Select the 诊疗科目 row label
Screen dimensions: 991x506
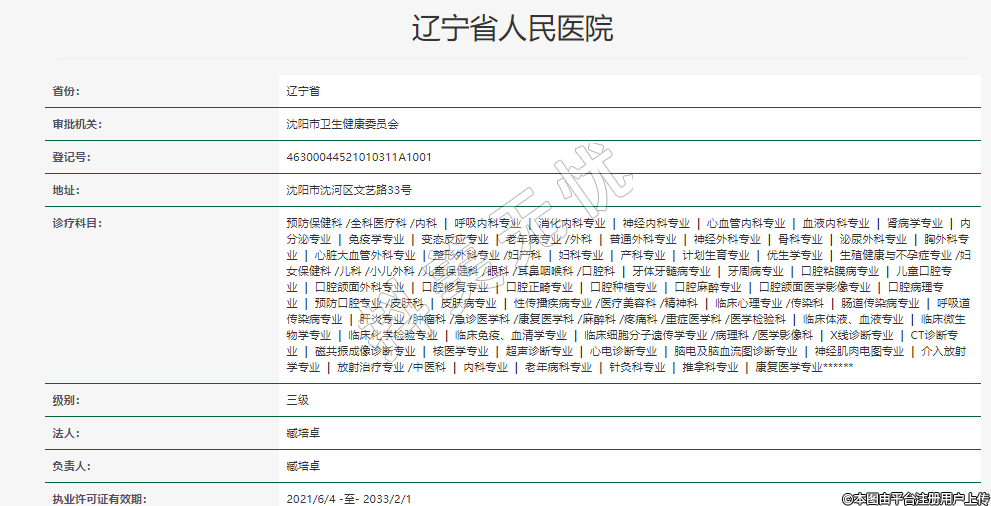(77, 223)
